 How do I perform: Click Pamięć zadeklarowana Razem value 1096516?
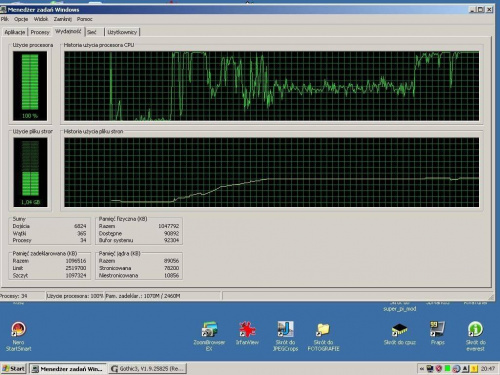click(76, 261)
